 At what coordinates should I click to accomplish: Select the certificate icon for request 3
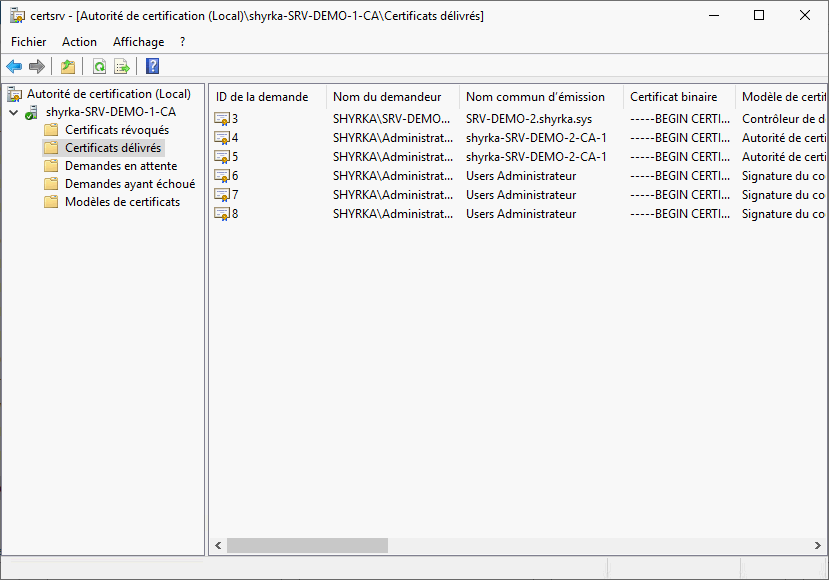(x=222, y=119)
